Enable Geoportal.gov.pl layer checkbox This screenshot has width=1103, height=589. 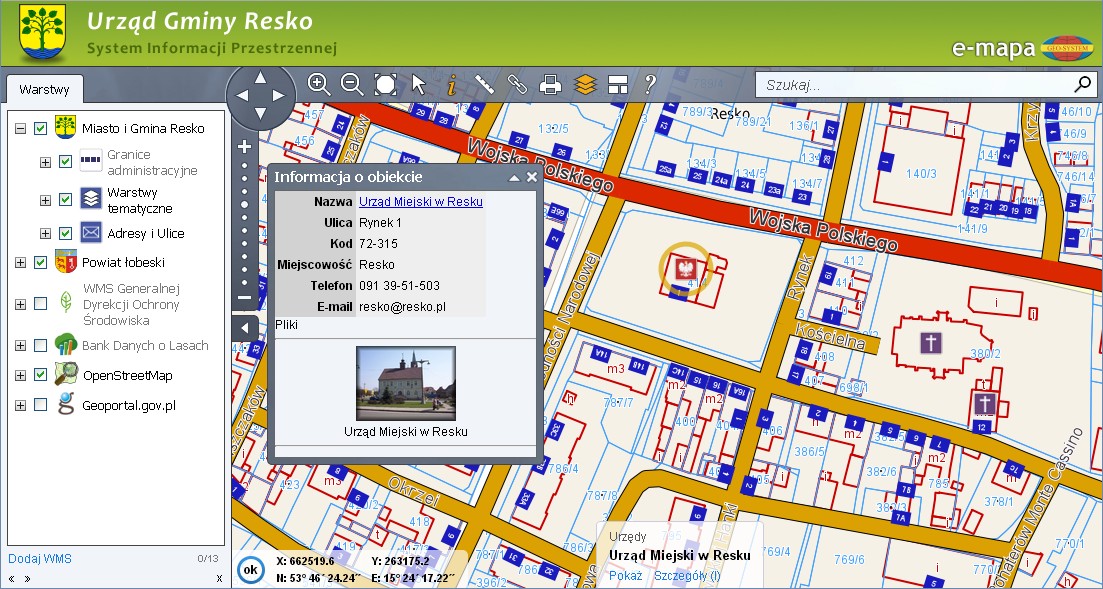(x=41, y=405)
